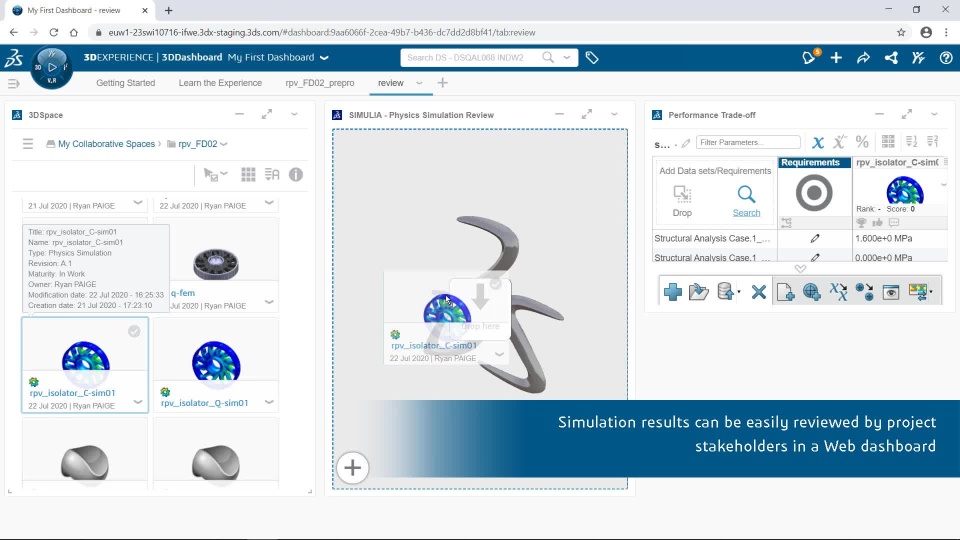This screenshot has height=540, width=960.
Task: Click the globe plus icon in Trade-off toolbar
Action: point(812,292)
